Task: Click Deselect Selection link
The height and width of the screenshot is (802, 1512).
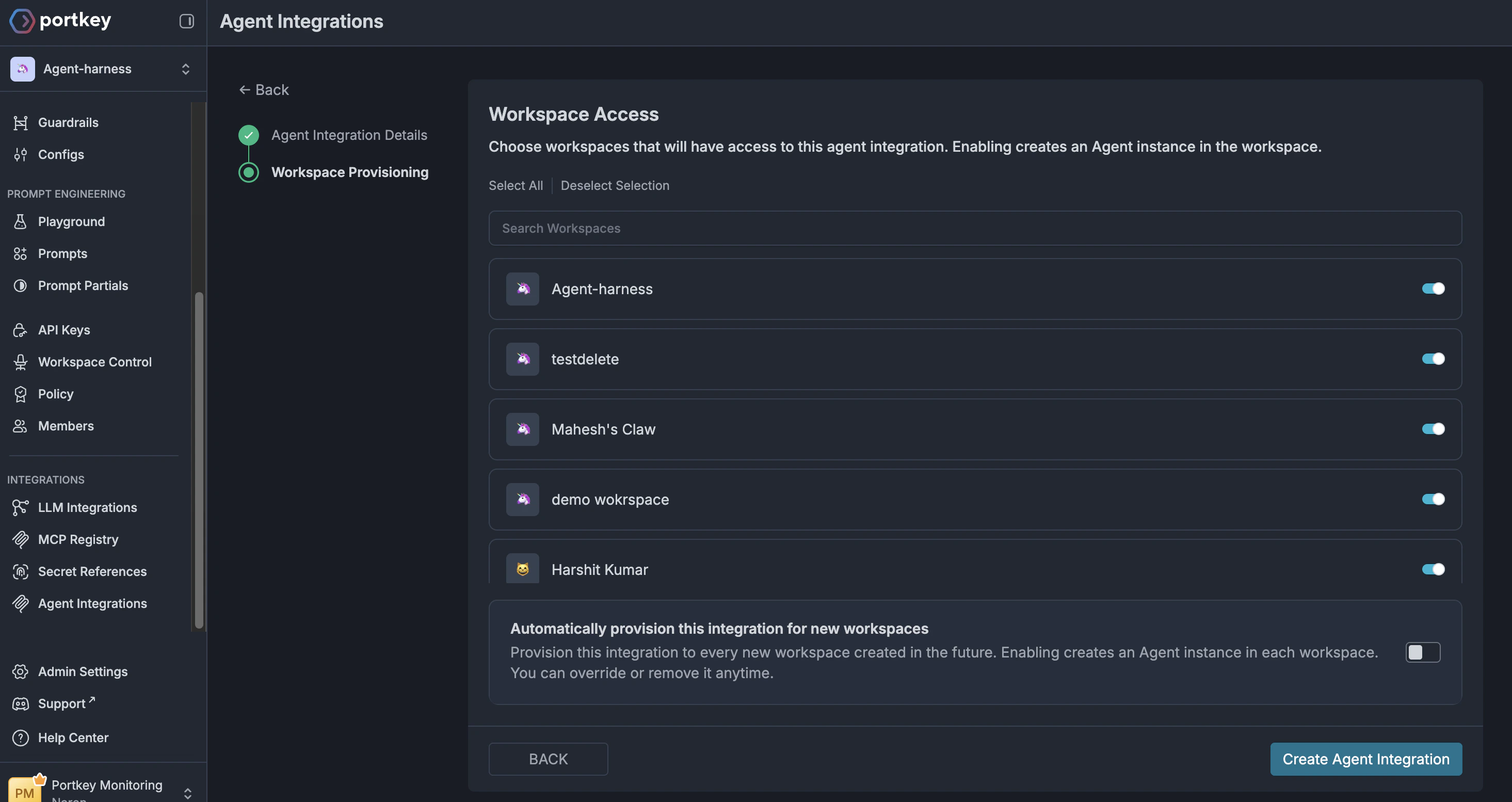Action: [x=615, y=185]
